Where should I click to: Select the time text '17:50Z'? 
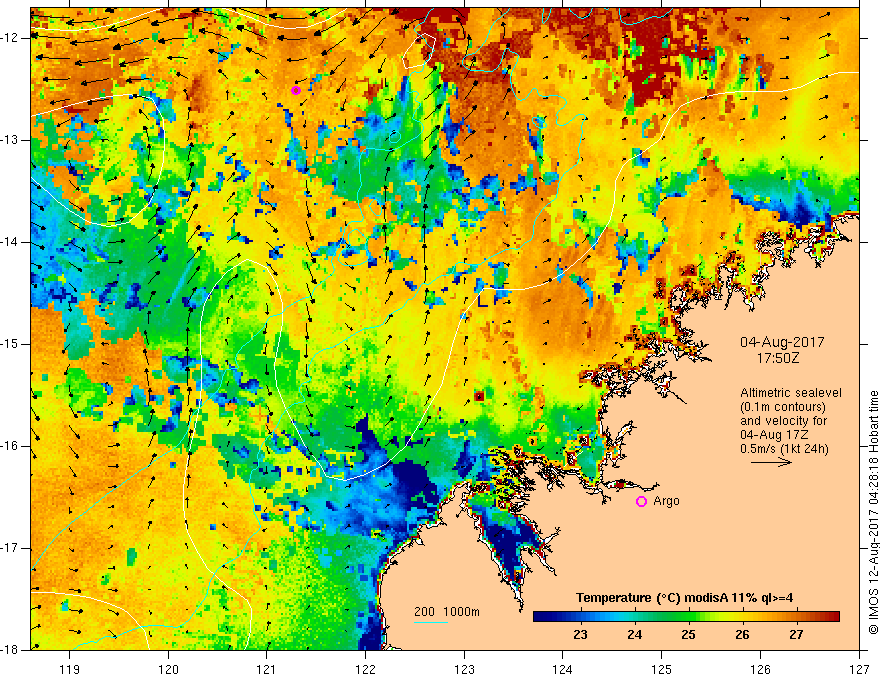(x=778, y=357)
